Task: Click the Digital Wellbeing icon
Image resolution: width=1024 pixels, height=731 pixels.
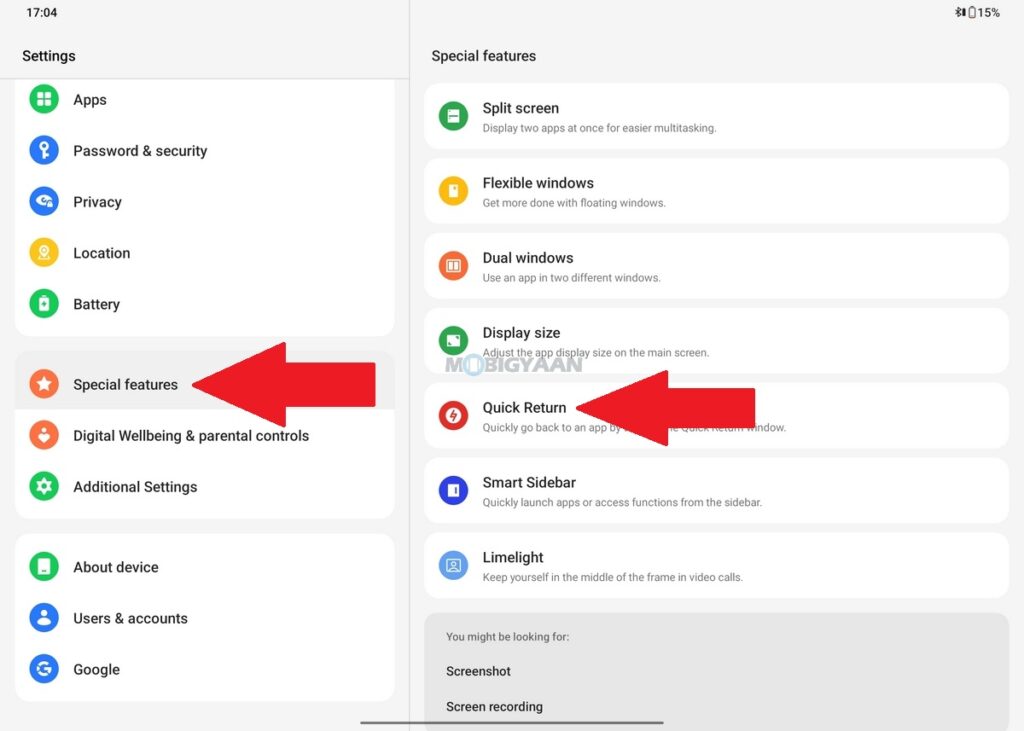Action: click(44, 435)
